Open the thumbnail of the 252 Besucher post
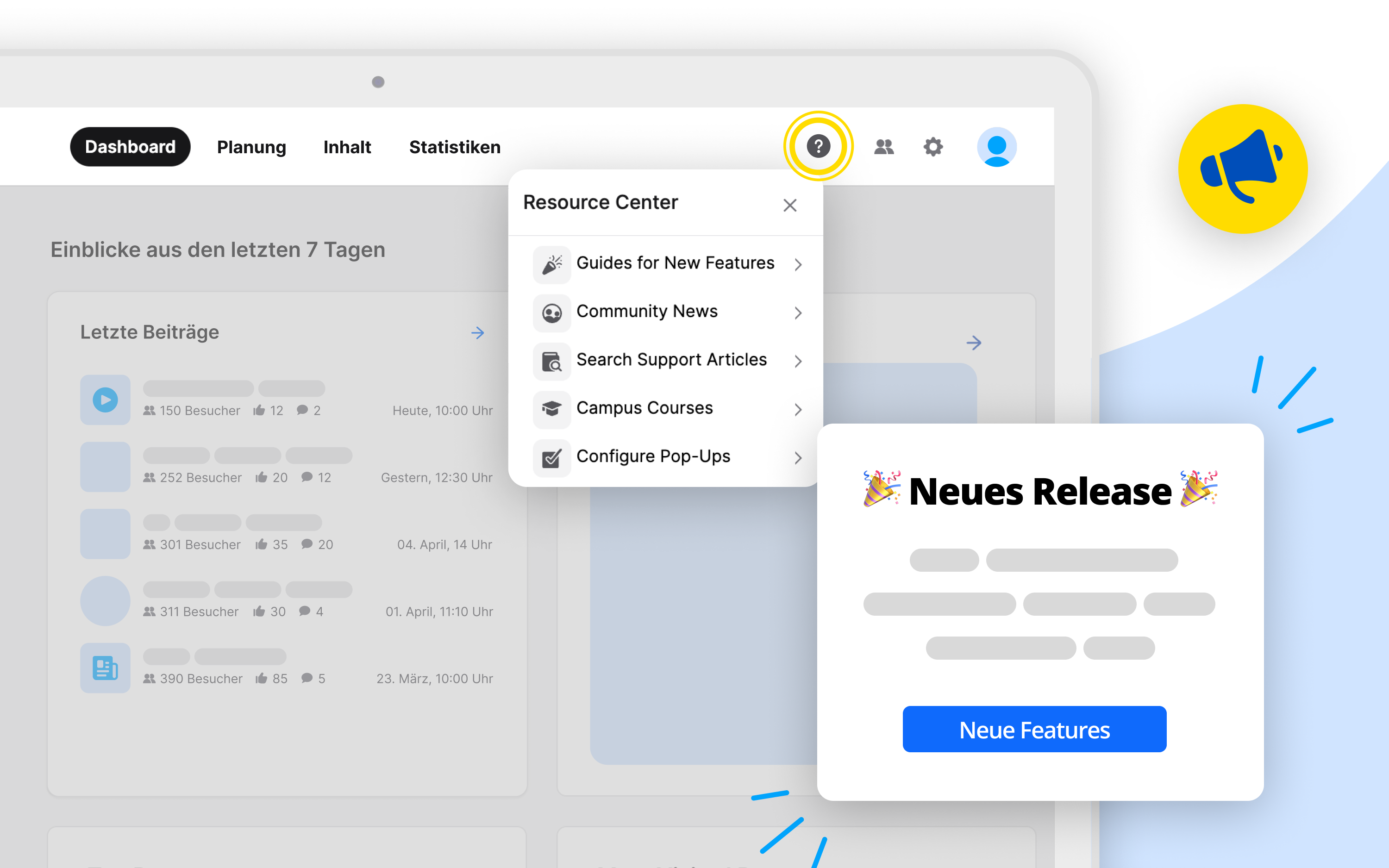This screenshot has height=868, width=1389. pyautogui.click(x=105, y=467)
